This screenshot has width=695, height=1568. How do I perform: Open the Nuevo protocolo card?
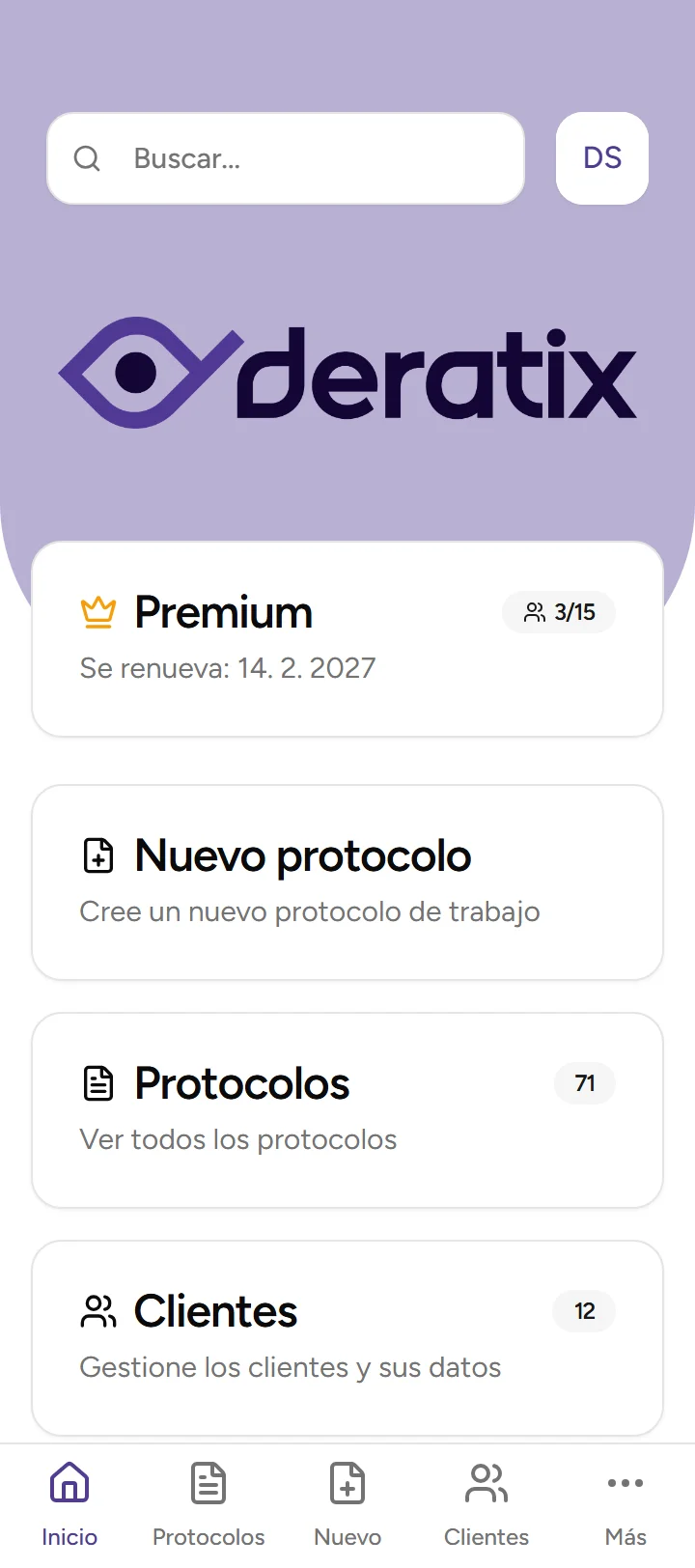[347, 882]
